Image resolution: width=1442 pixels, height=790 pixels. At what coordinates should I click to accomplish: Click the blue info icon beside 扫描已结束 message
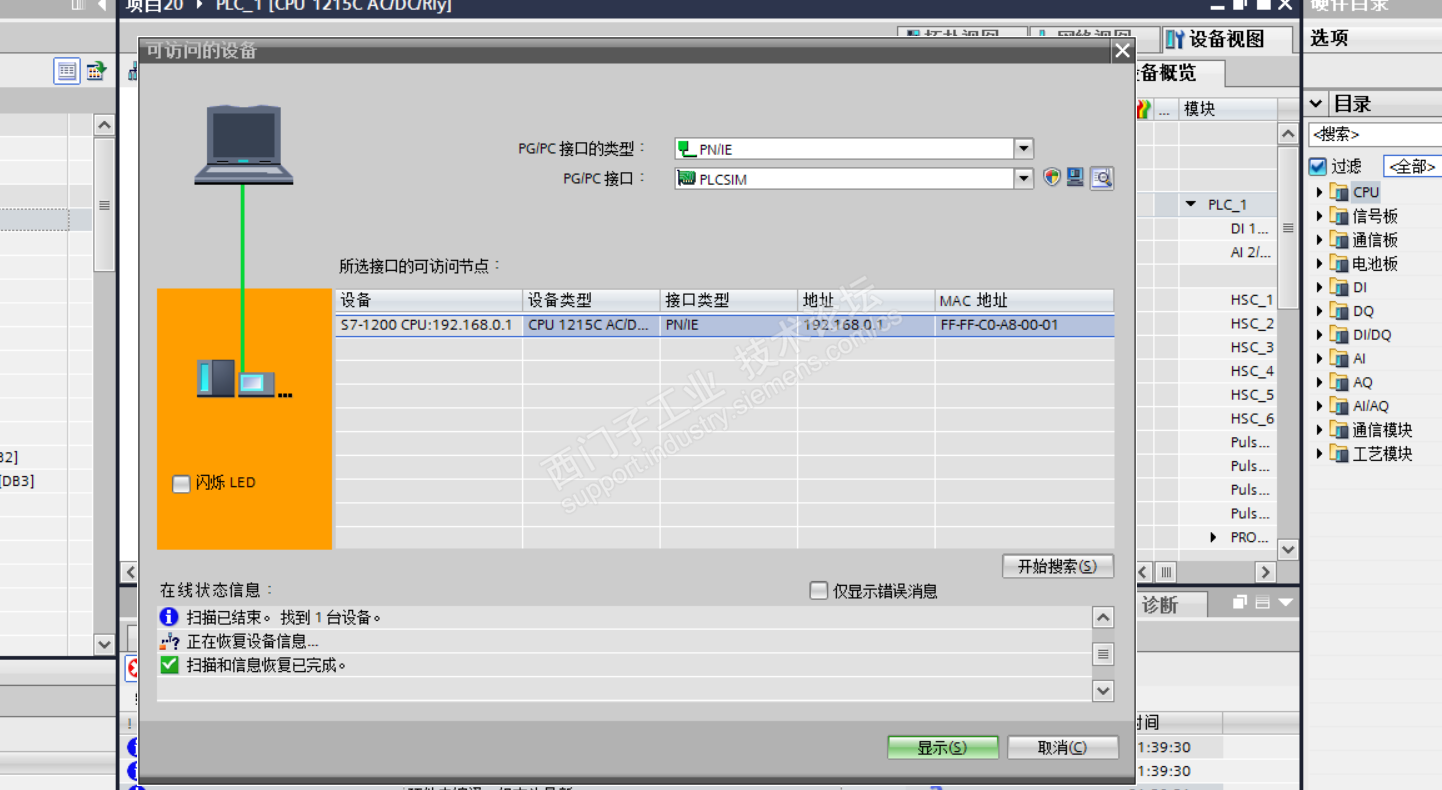pyautogui.click(x=169, y=617)
